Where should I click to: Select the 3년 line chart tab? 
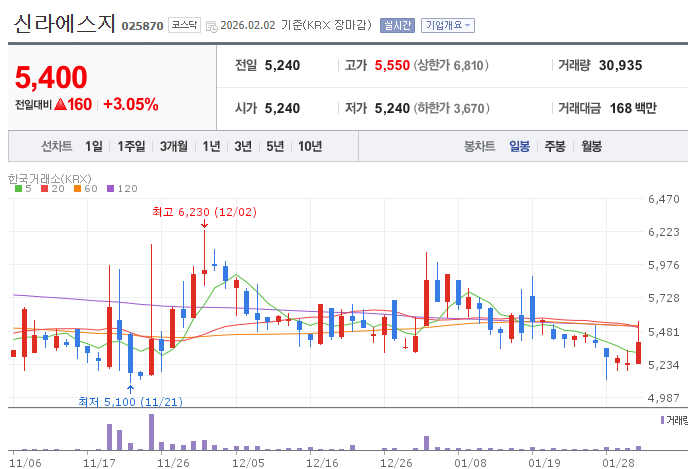tap(243, 146)
